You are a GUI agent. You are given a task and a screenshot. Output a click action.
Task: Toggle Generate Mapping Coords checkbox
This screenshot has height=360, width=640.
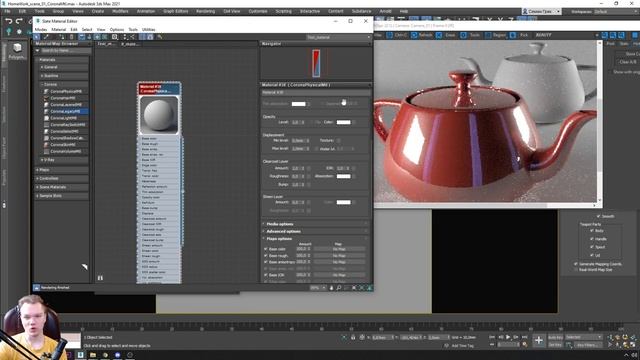pos(576,264)
